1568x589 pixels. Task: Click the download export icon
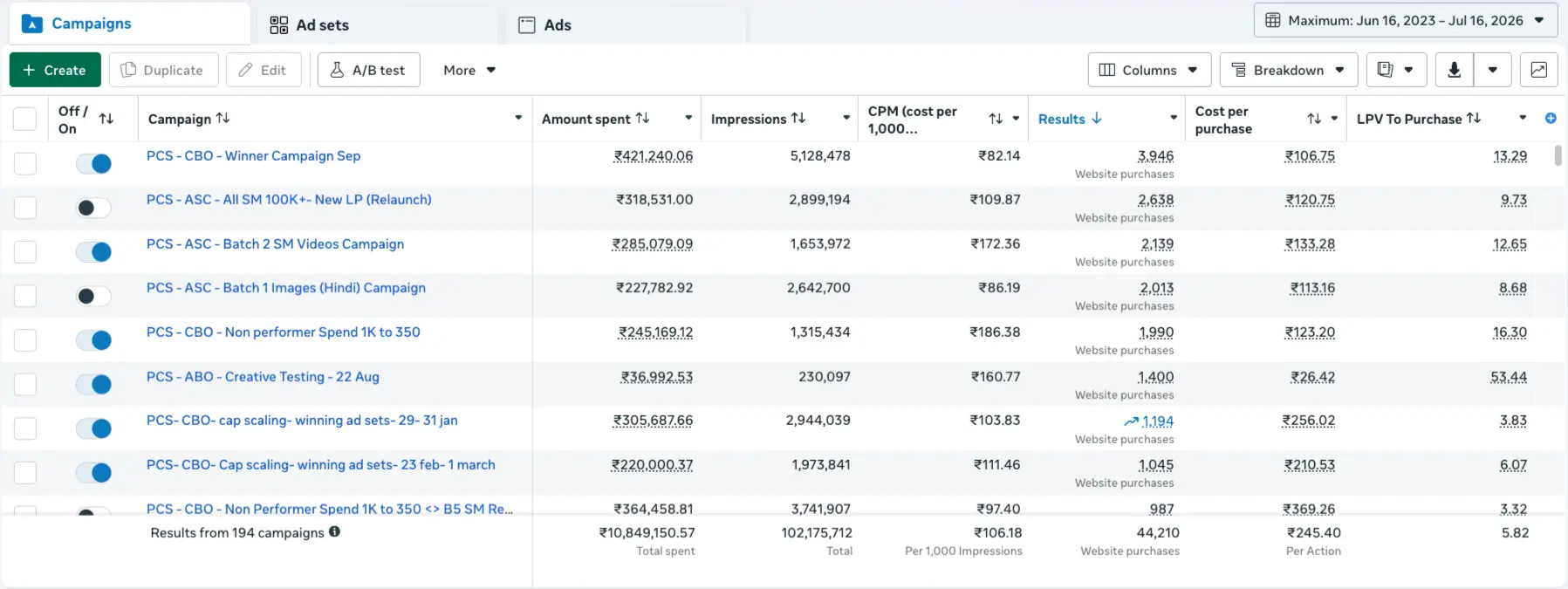(x=1454, y=70)
